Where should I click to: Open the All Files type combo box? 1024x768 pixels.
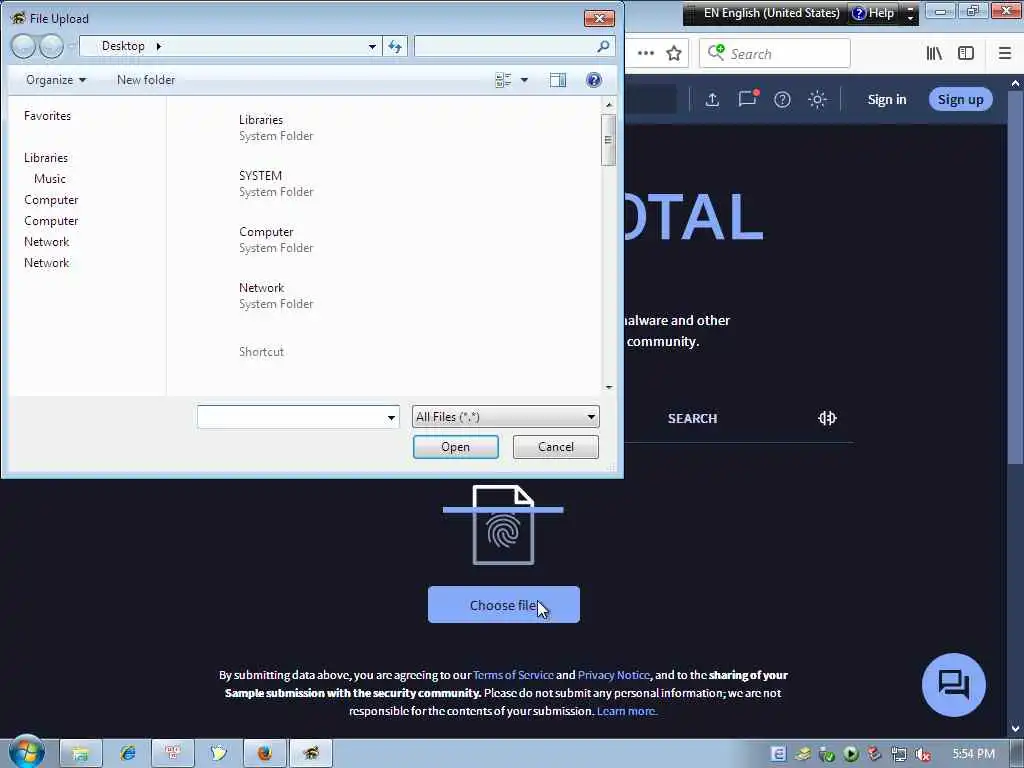point(505,417)
